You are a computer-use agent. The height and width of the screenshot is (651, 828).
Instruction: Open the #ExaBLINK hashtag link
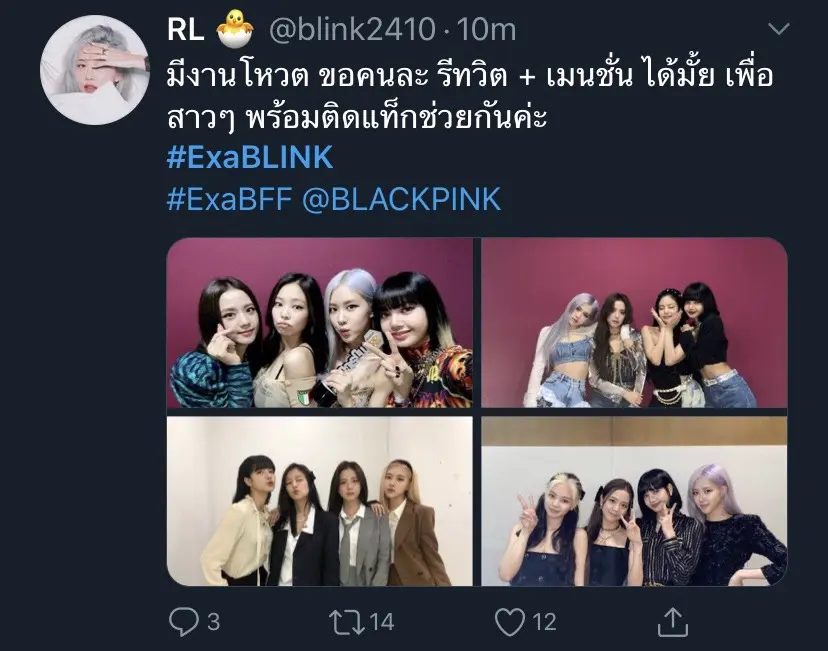point(250,157)
